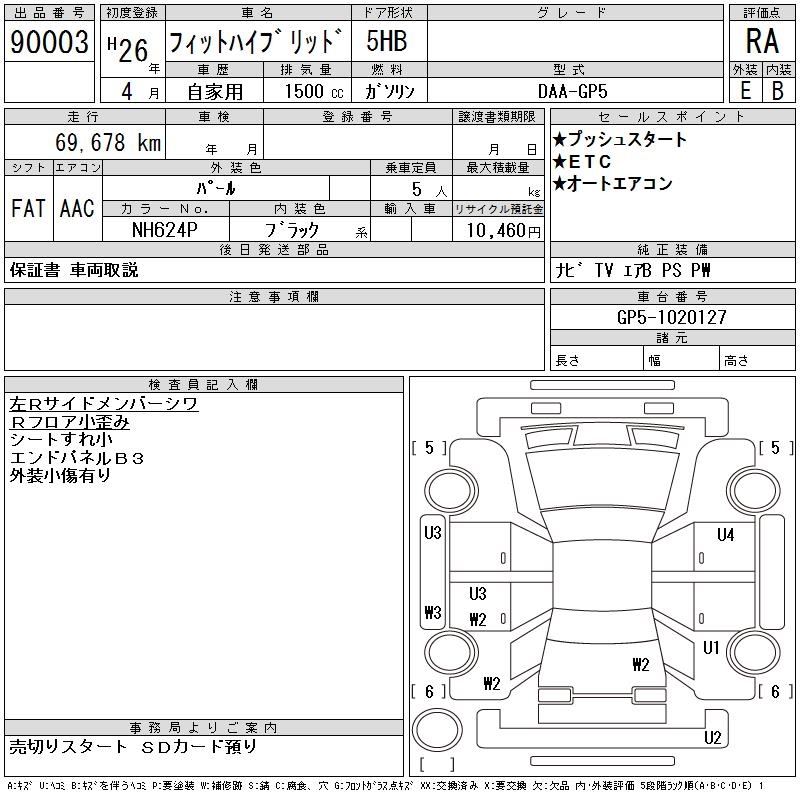This screenshot has height=800, width=800.
Task: Click the model code DAA-GP5
Action: (x=572, y=91)
